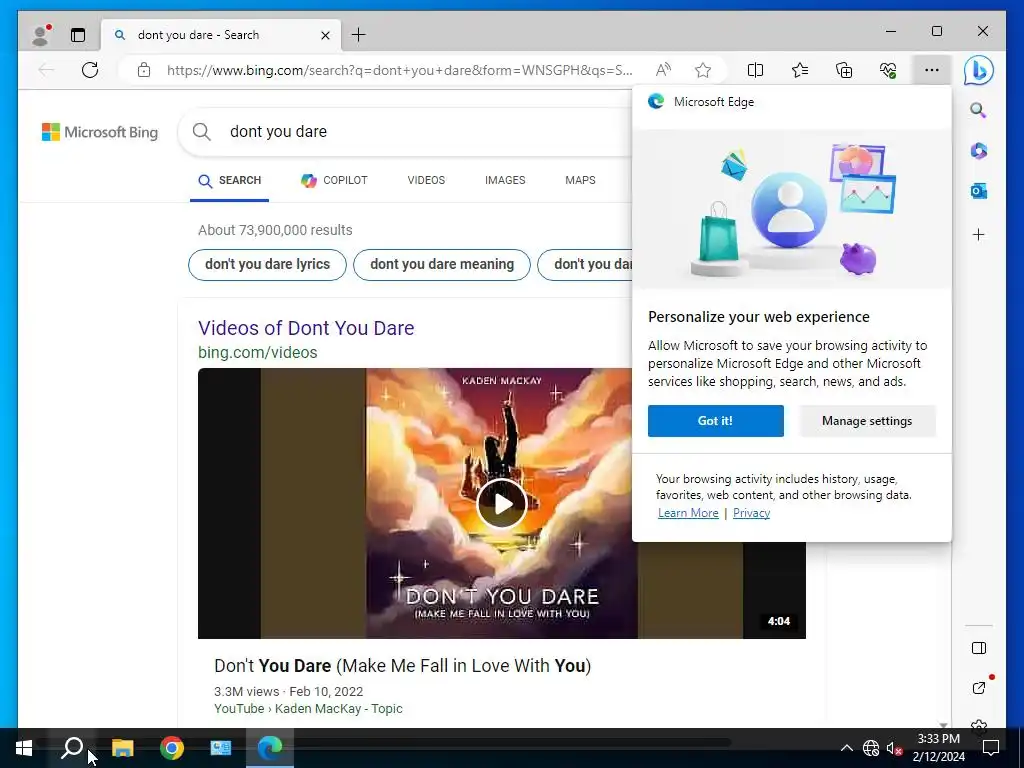Refresh the current page
Screen dimensions: 1024x768
pos(90,70)
